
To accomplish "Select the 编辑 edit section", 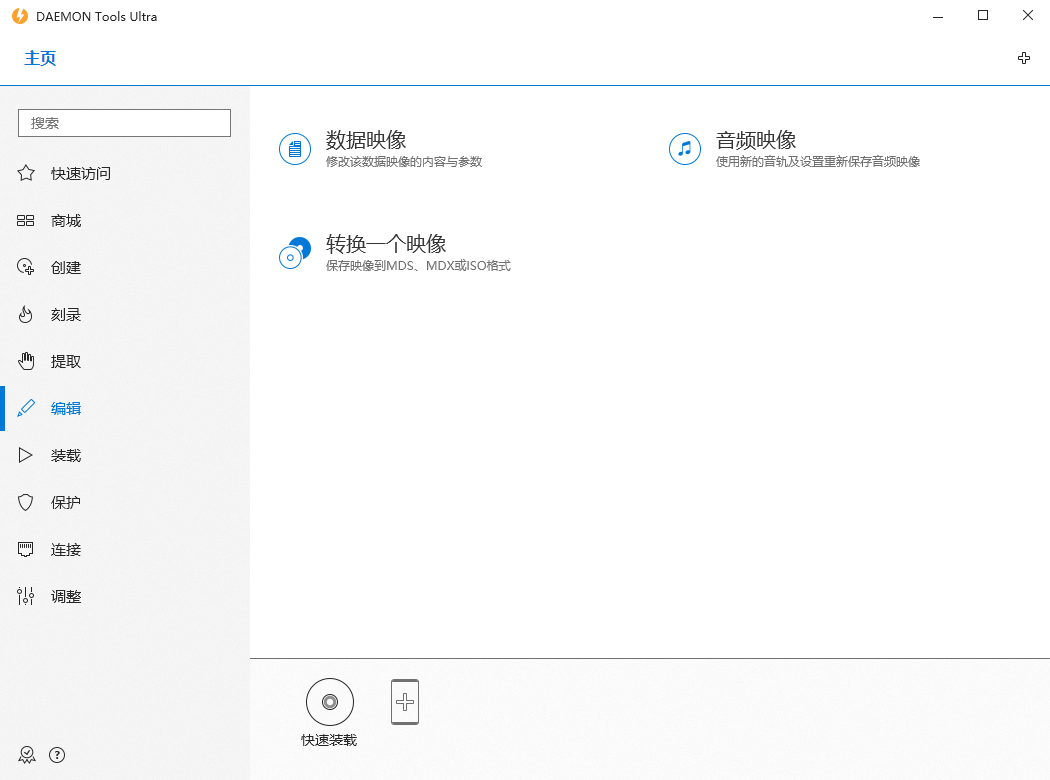I will click(x=65, y=408).
